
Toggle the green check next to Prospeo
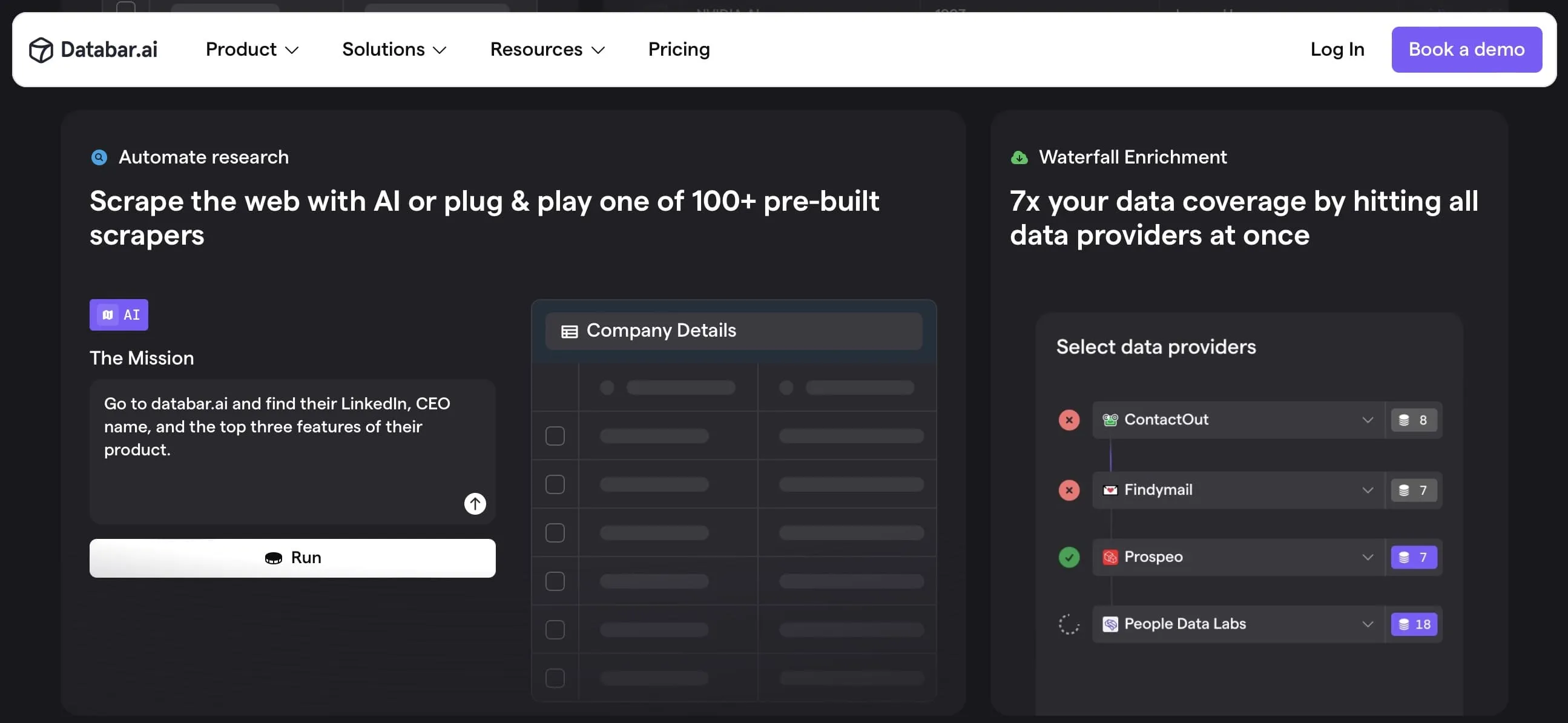1070,557
